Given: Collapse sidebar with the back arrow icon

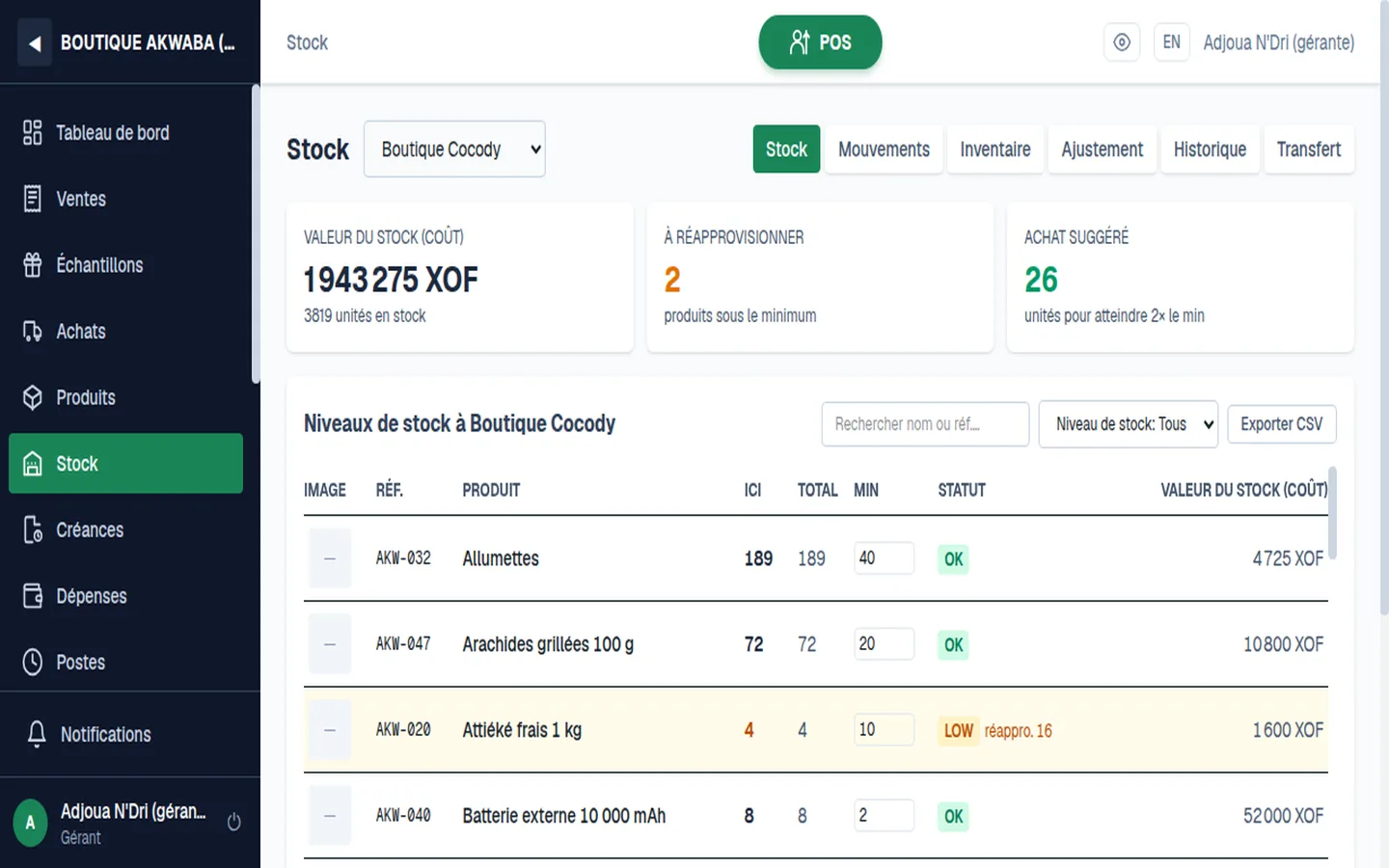Looking at the screenshot, I should click(x=35, y=42).
